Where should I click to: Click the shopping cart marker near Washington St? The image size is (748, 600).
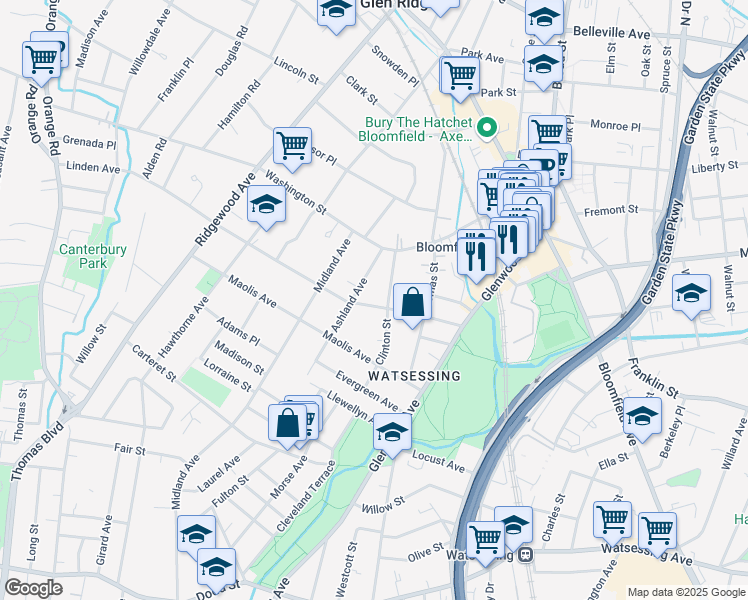pos(292,147)
